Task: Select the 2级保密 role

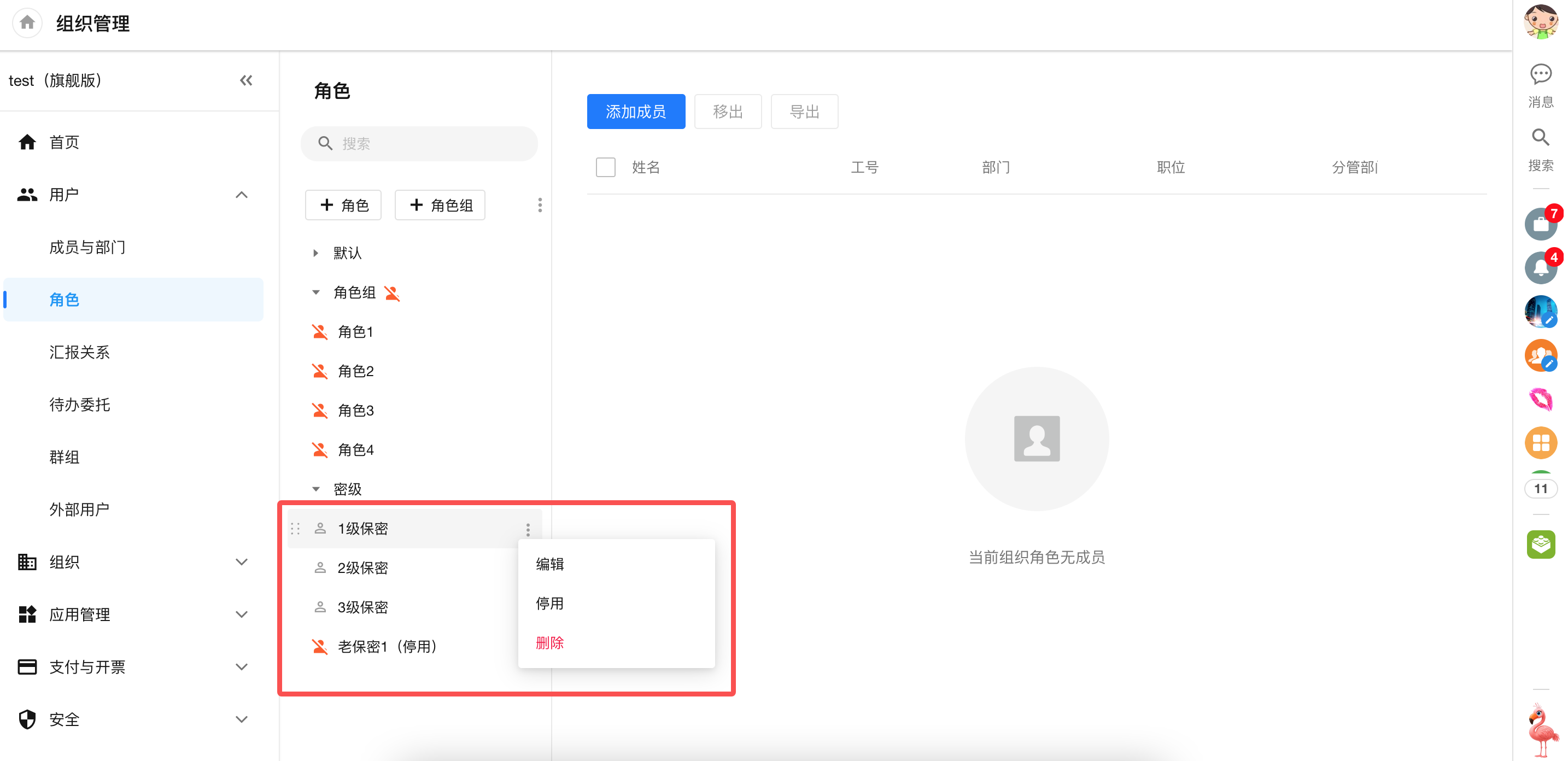Action: click(x=363, y=568)
